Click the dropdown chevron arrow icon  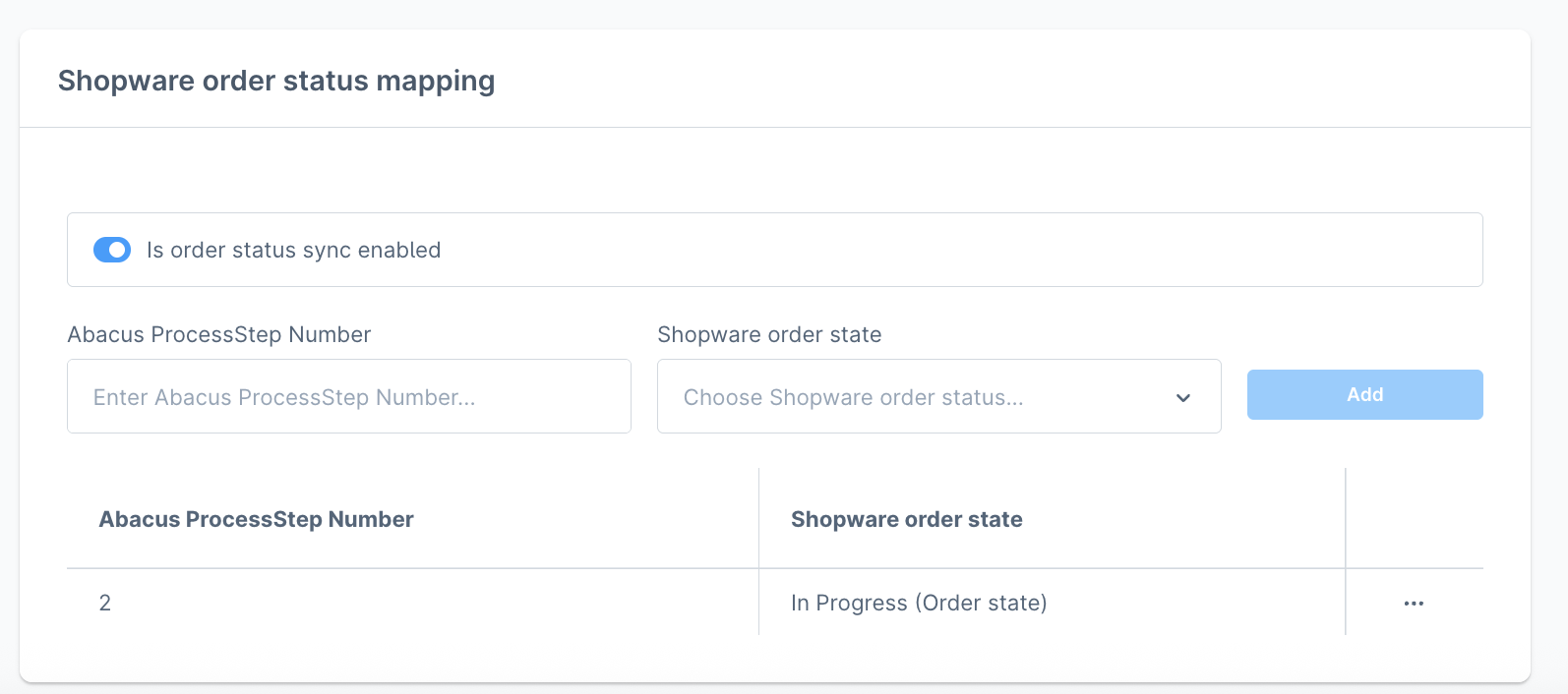pyautogui.click(x=1182, y=398)
